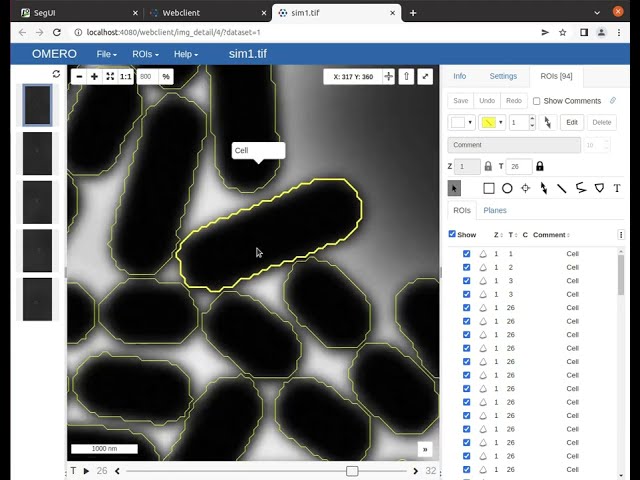Select the rectangle drawing tool
The height and width of the screenshot is (480, 640).
click(x=489, y=188)
